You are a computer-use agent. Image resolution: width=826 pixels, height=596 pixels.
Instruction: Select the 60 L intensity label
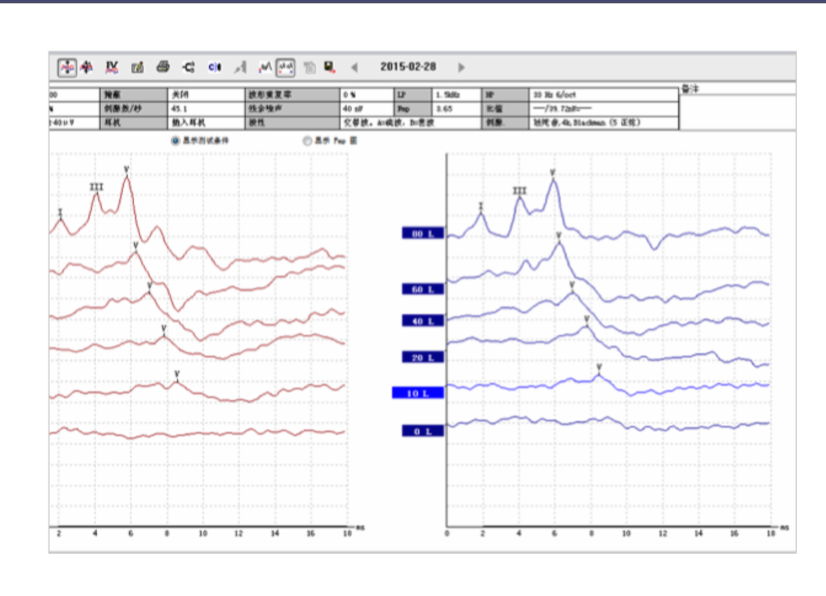click(423, 289)
